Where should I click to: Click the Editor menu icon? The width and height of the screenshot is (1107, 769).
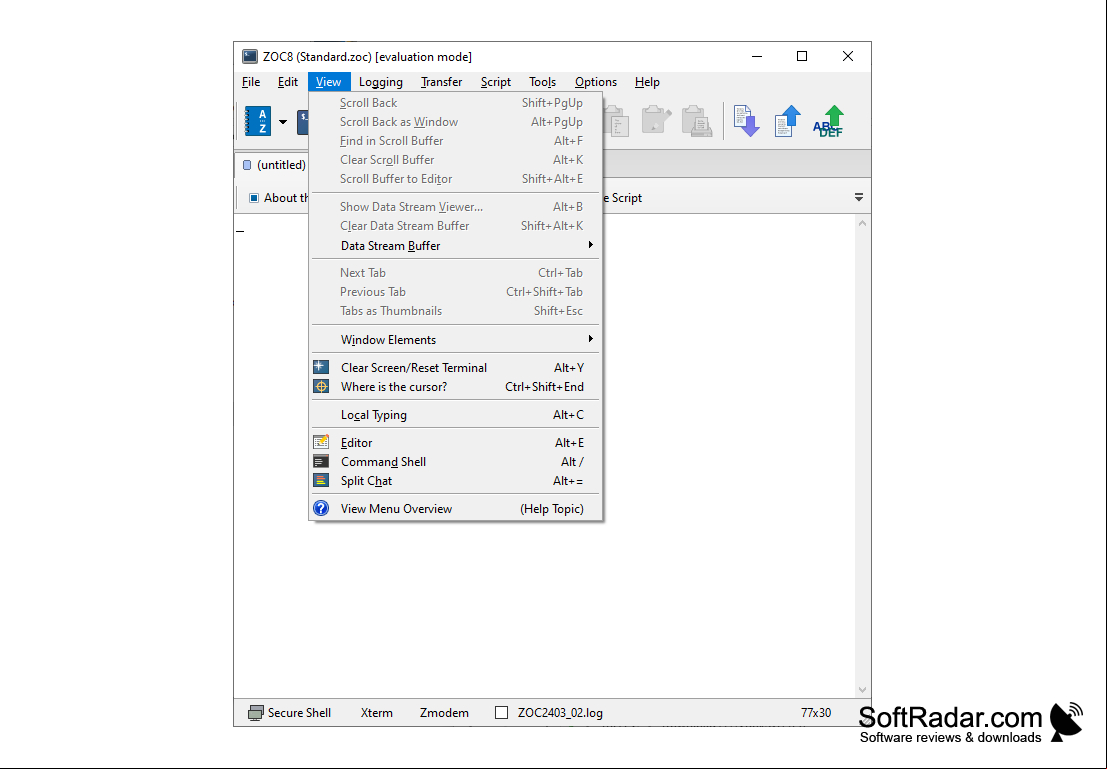click(x=321, y=442)
